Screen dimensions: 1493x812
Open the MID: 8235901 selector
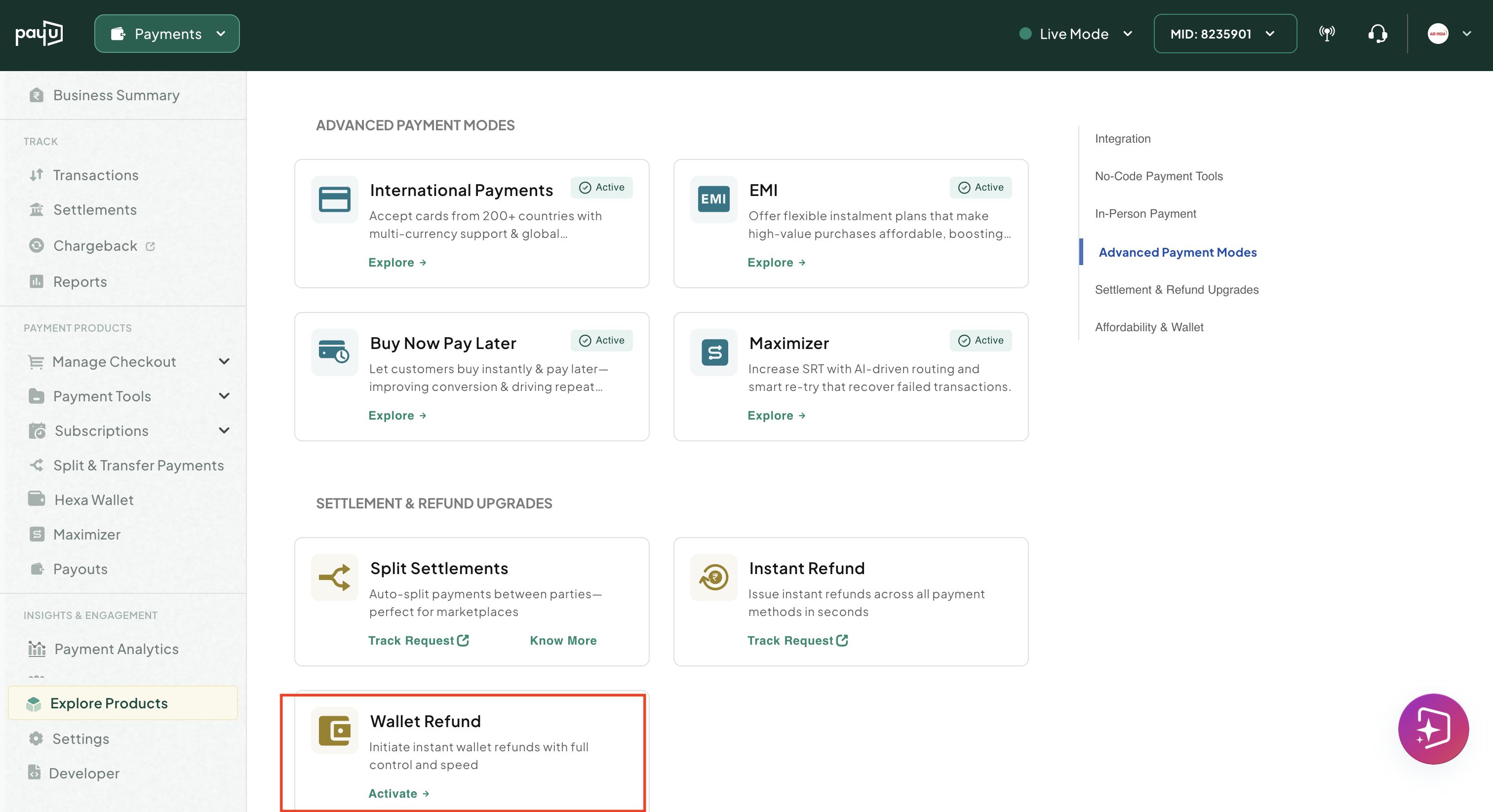1224,34
